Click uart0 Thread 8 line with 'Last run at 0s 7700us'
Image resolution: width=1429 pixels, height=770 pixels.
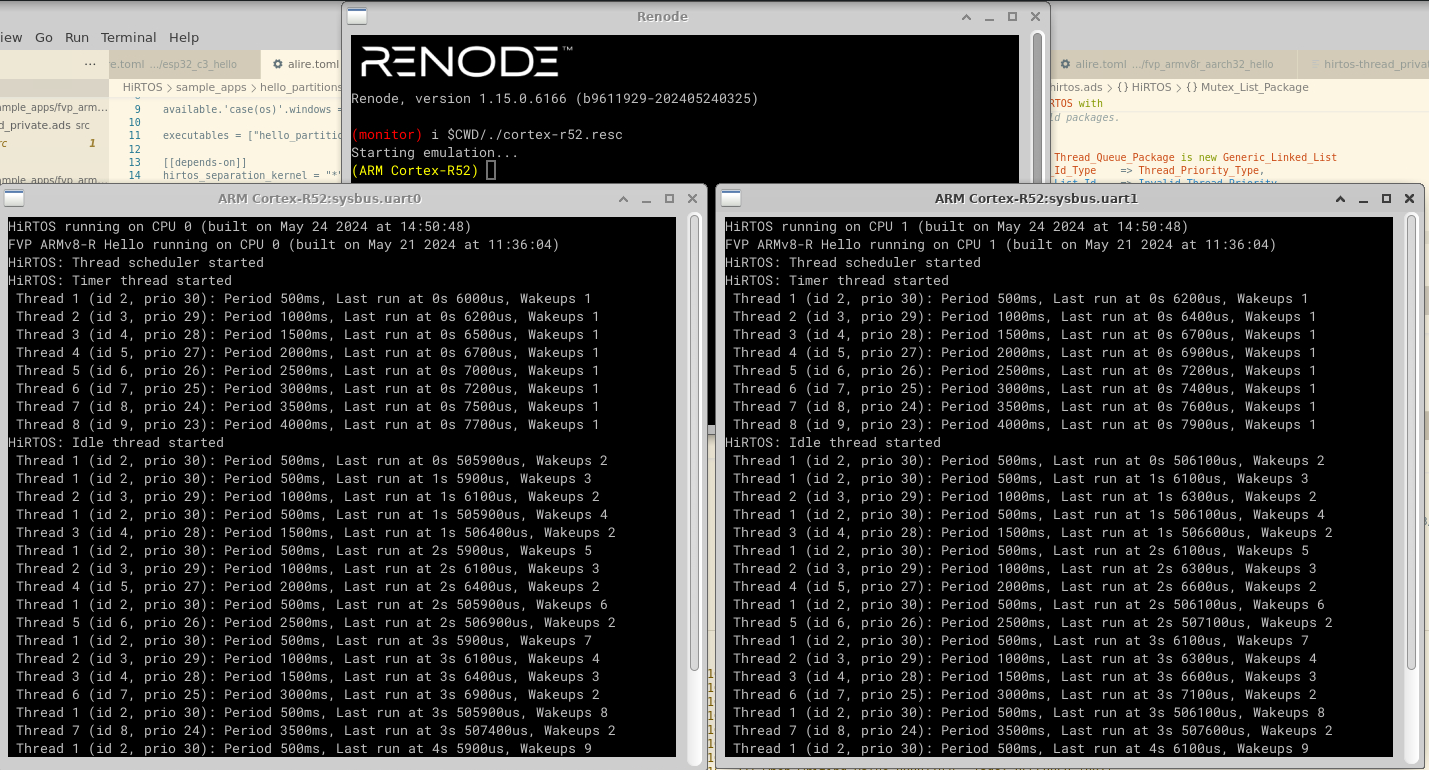308,425
